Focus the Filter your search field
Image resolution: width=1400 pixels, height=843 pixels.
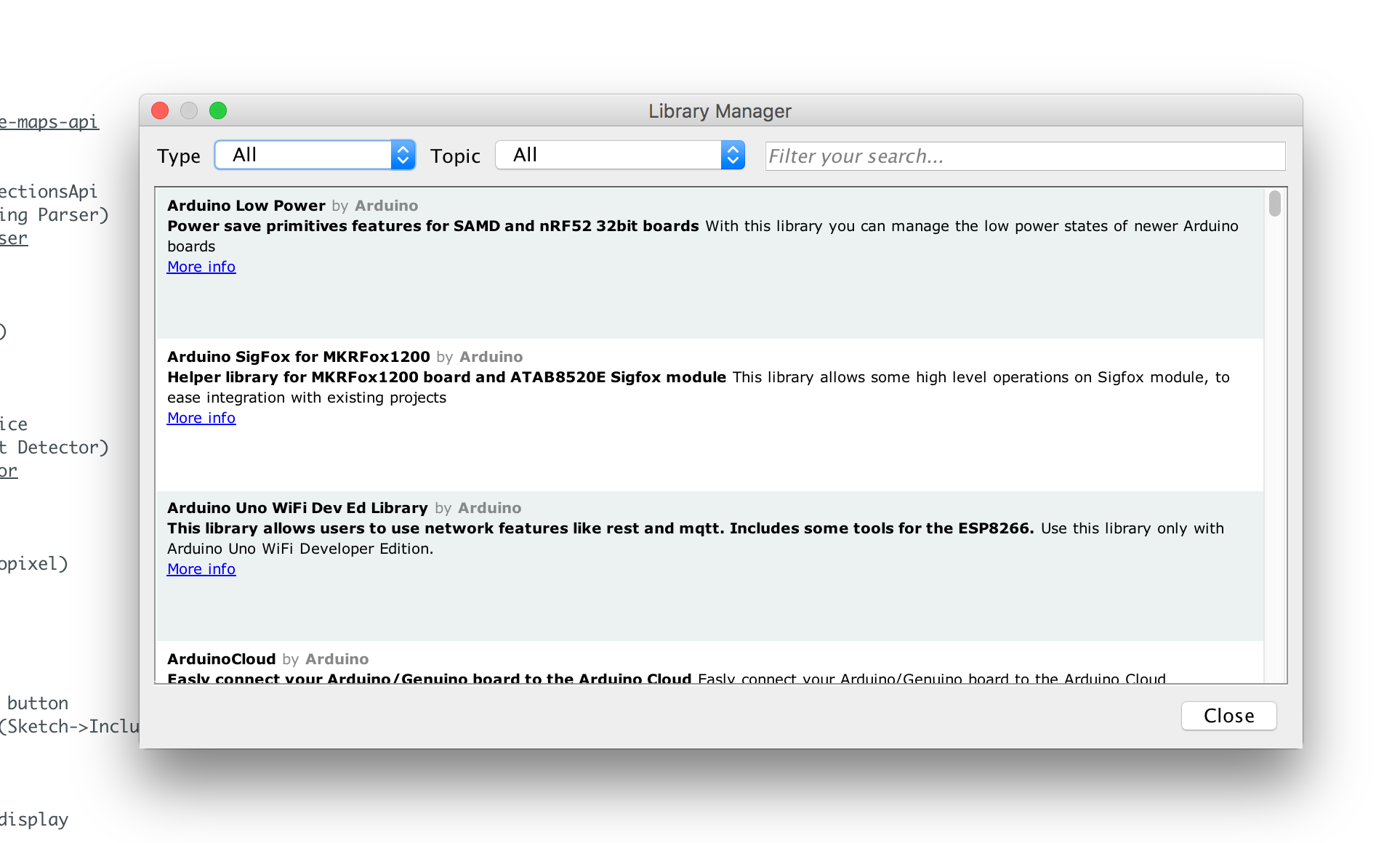tap(1023, 156)
